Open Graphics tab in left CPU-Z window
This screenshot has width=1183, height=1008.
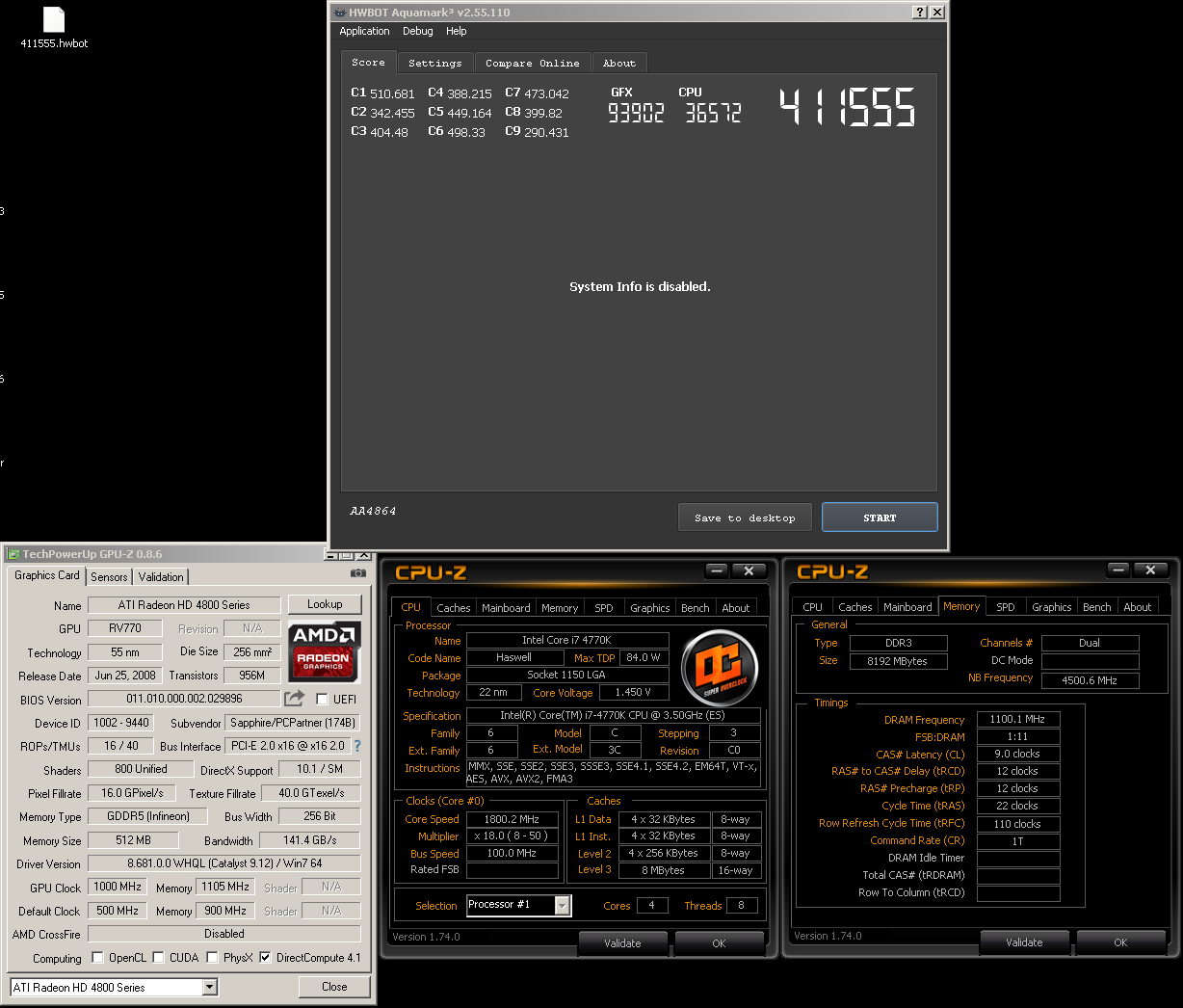coord(650,608)
